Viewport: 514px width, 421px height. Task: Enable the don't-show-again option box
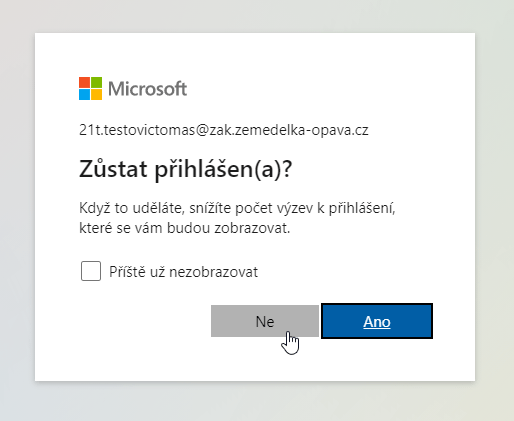tap(91, 271)
